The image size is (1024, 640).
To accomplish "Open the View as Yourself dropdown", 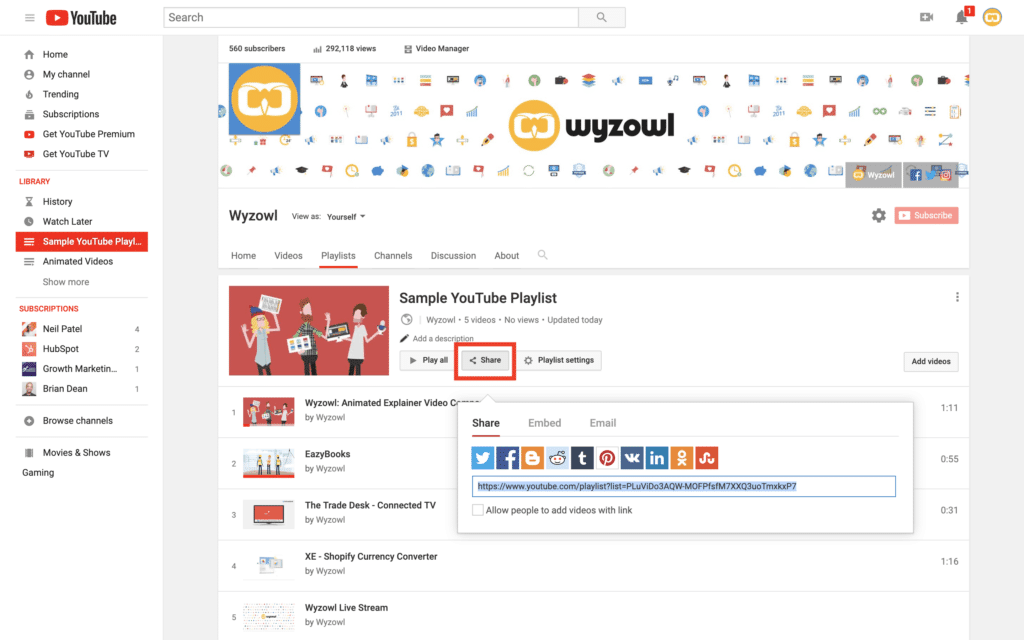I will 346,217.
